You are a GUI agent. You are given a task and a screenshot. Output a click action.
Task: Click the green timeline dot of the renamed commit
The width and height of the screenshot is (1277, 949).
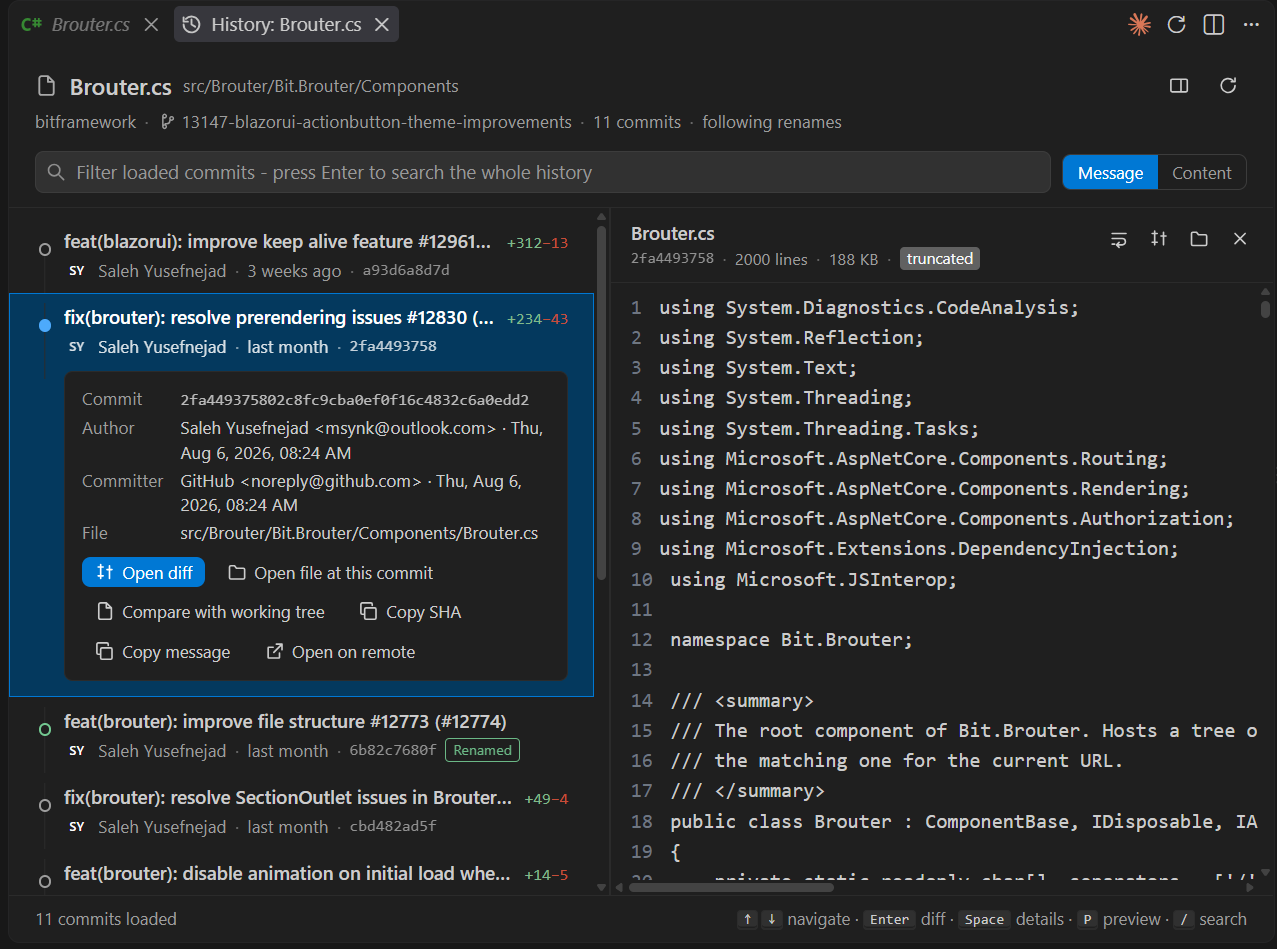click(45, 729)
